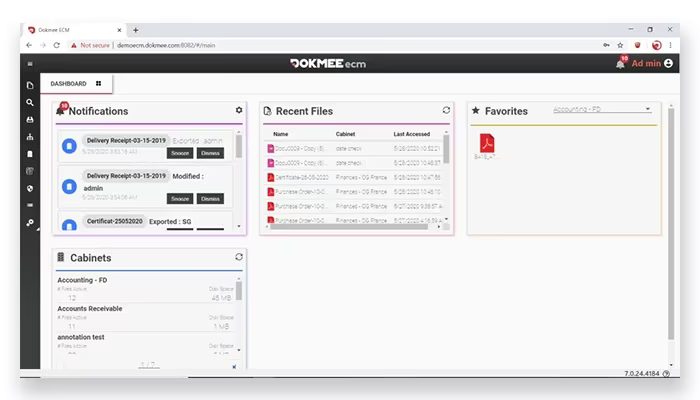
Task: Click the Notifications list scrollbar
Action: point(239,146)
